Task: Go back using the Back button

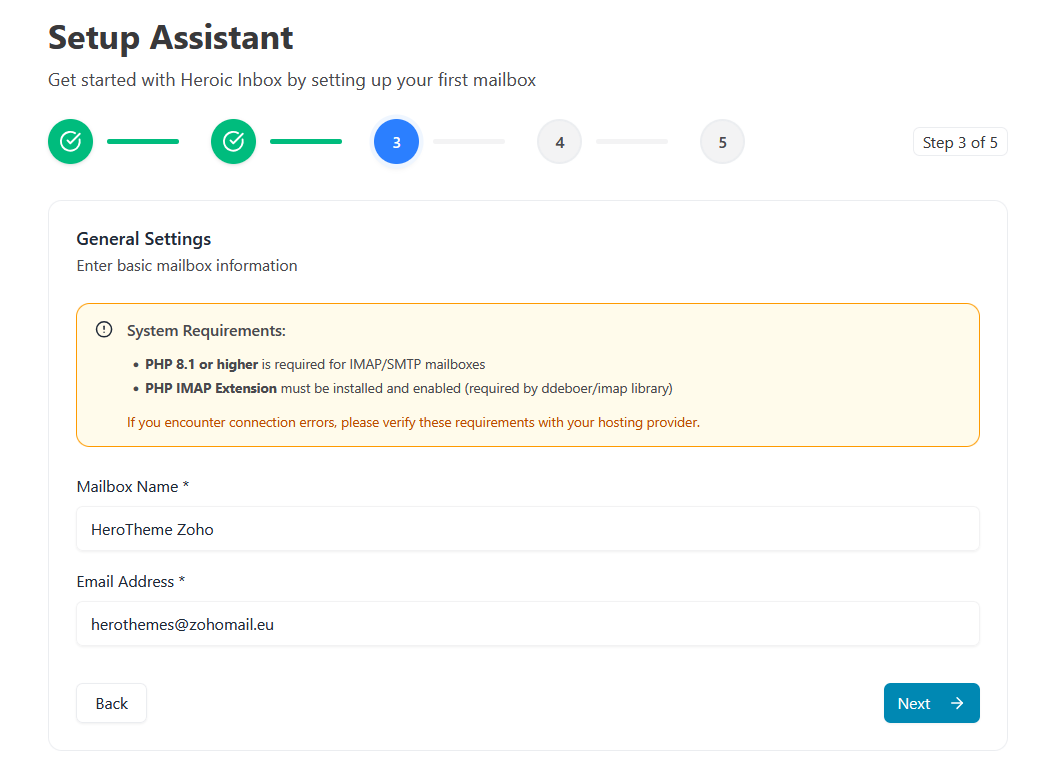Action: 111,703
